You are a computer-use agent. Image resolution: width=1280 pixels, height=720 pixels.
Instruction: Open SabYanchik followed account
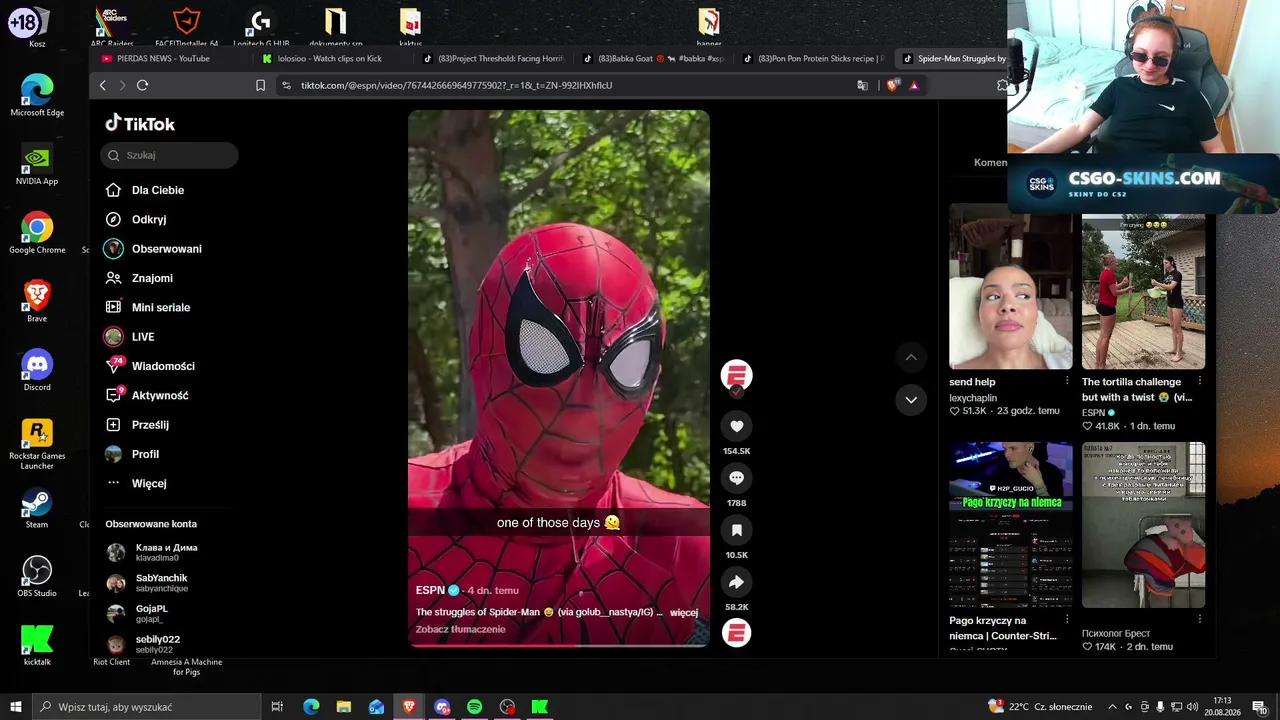click(147, 583)
